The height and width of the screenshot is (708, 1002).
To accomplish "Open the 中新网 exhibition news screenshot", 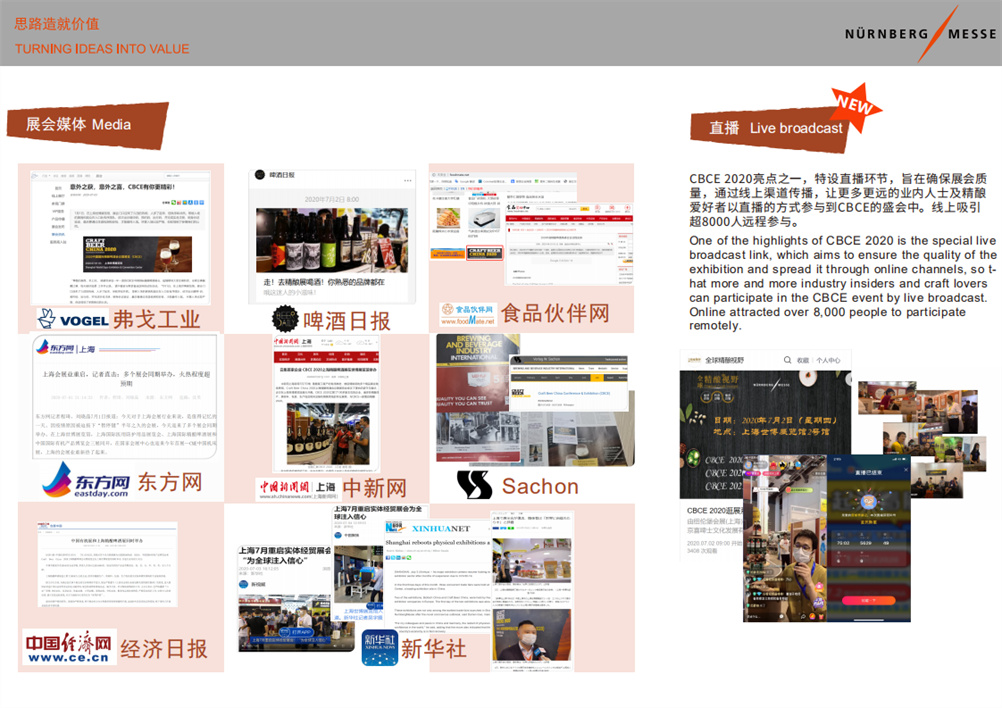I will pyautogui.click(x=326, y=403).
